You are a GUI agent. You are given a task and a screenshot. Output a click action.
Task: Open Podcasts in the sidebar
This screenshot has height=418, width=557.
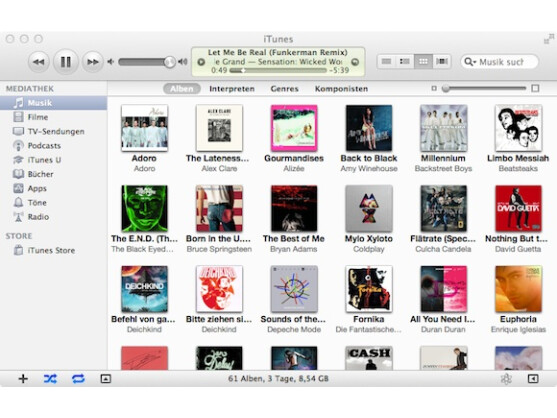[x=53, y=146]
